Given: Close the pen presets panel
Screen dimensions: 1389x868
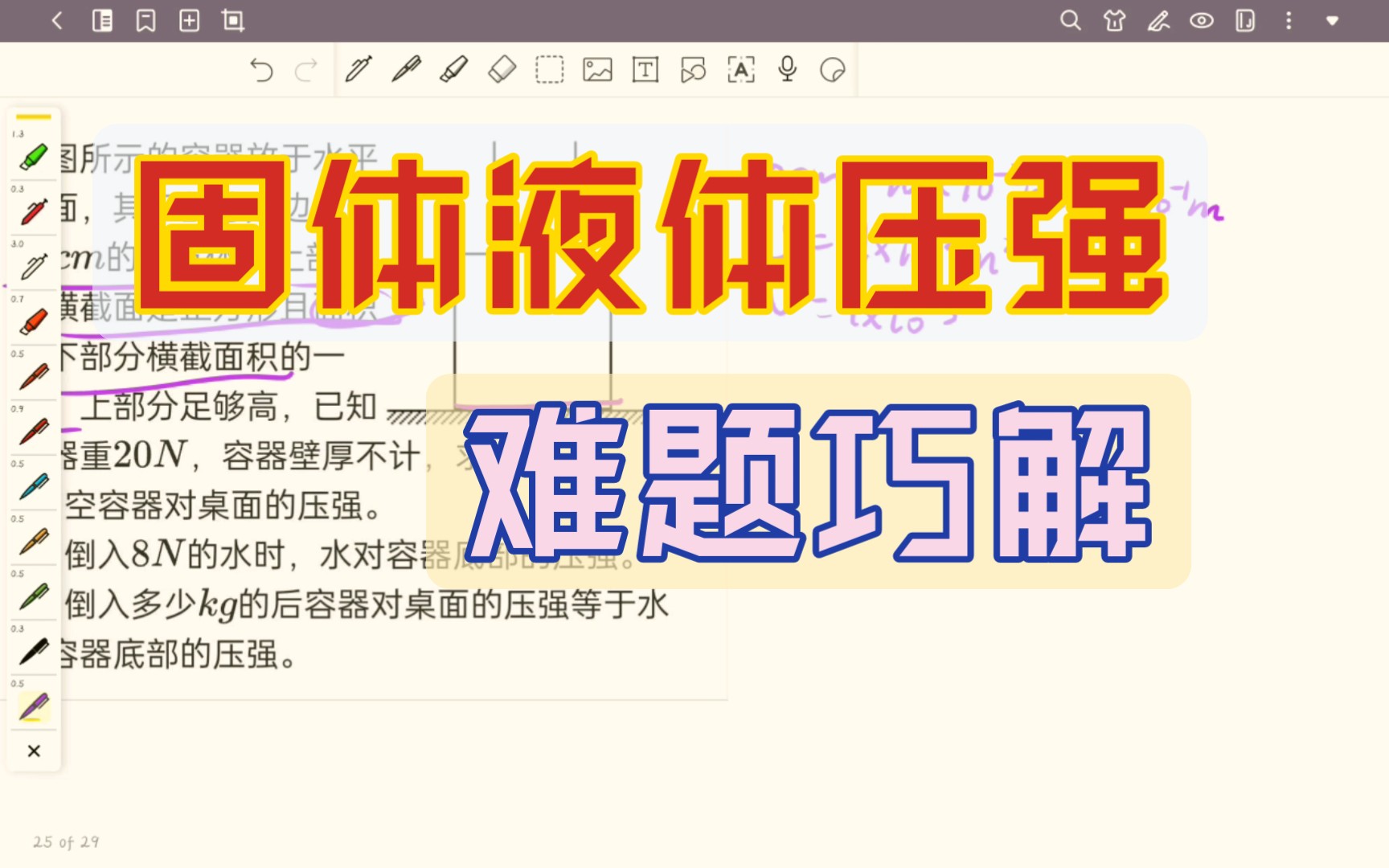Looking at the screenshot, I should pyautogui.click(x=34, y=751).
